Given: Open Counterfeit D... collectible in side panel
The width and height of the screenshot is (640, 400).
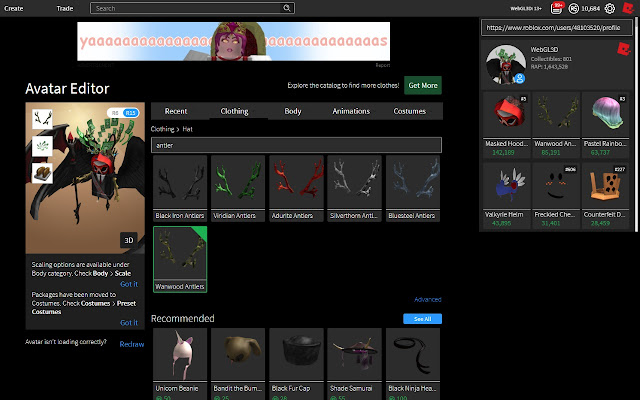Looking at the screenshot, I should (x=605, y=196).
